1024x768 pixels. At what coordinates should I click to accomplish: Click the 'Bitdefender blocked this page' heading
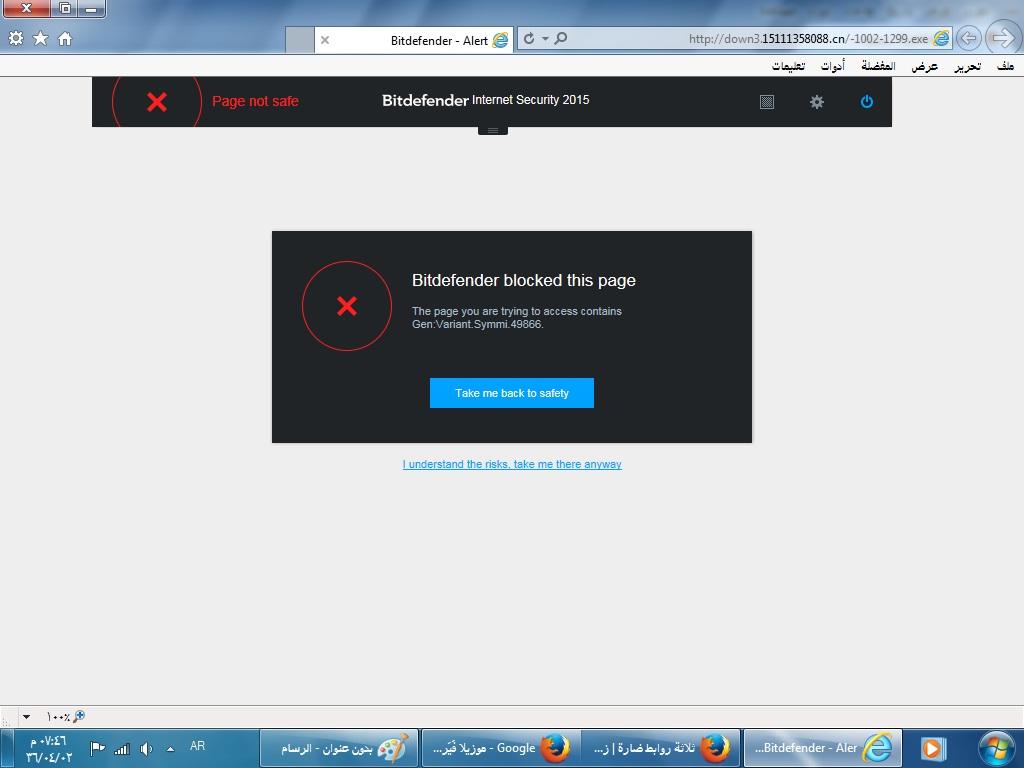coord(524,280)
